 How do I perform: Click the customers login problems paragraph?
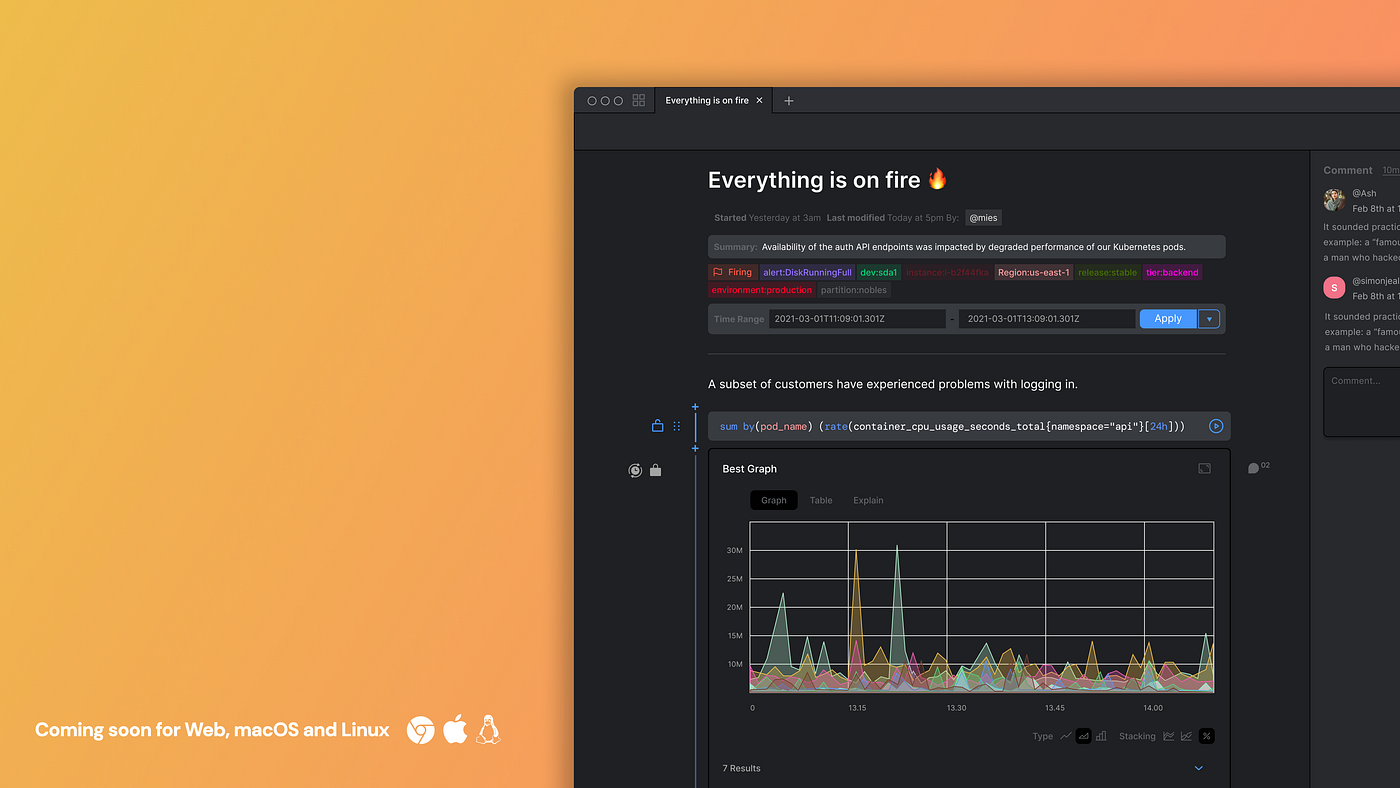pos(893,384)
